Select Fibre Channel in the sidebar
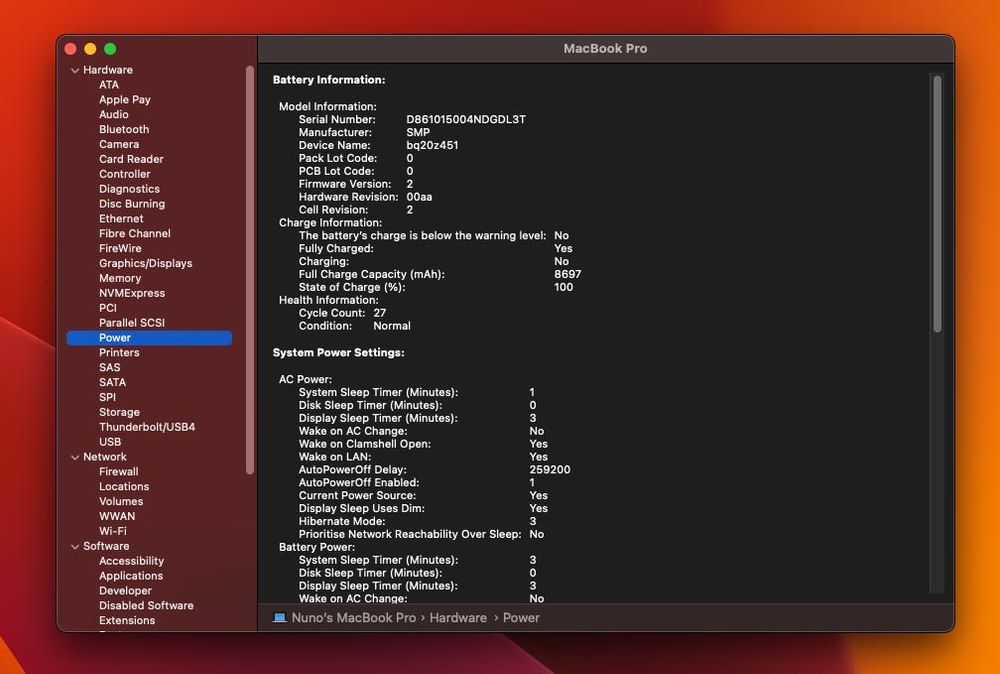Screen dimensions: 1000x674 click(135, 233)
